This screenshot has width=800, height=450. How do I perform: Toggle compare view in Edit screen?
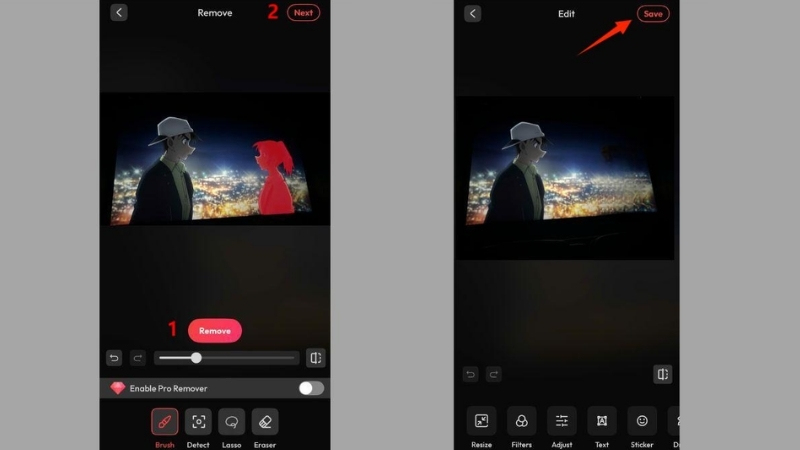[x=662, y=374]
